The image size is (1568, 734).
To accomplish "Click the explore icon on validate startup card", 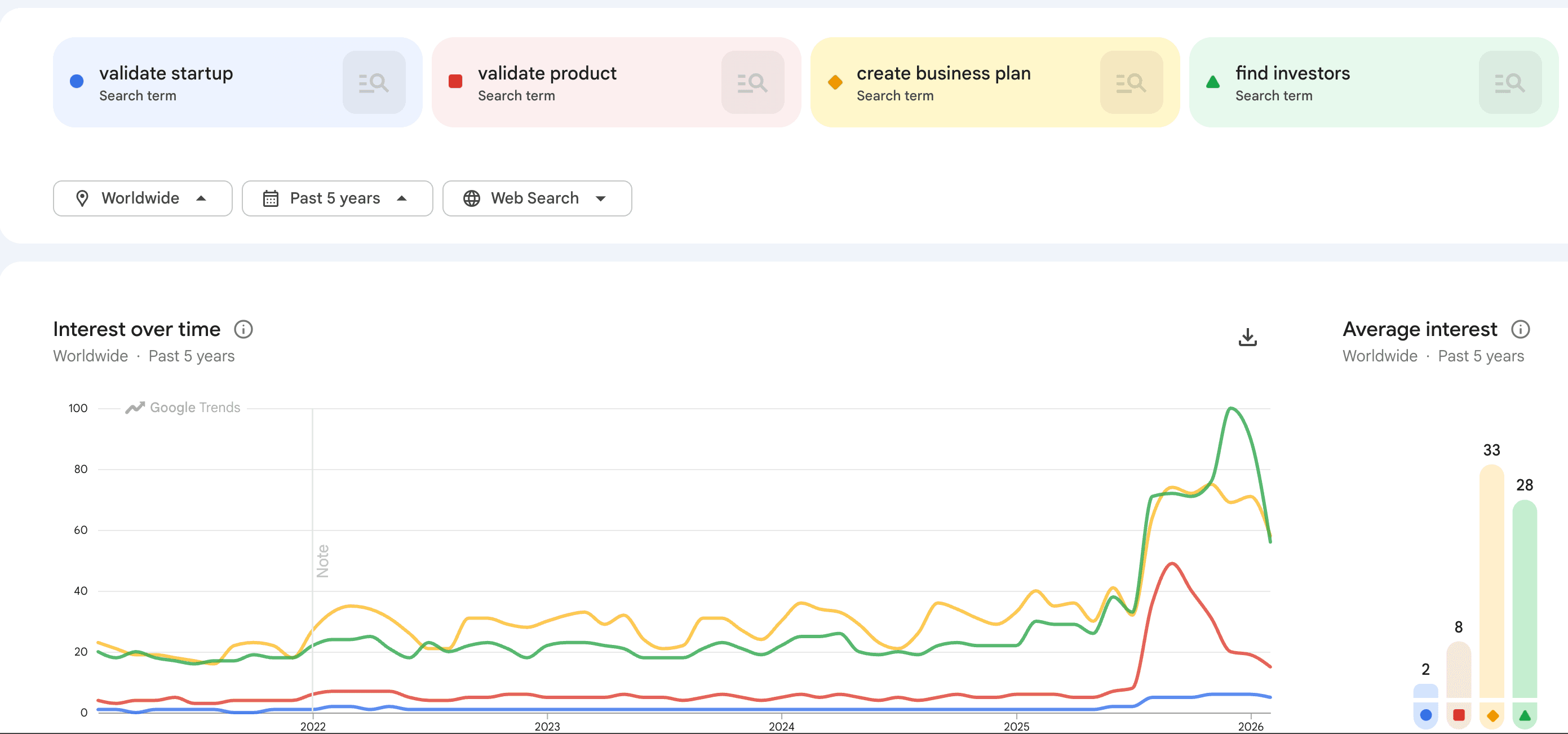I will tap(375, 82).
